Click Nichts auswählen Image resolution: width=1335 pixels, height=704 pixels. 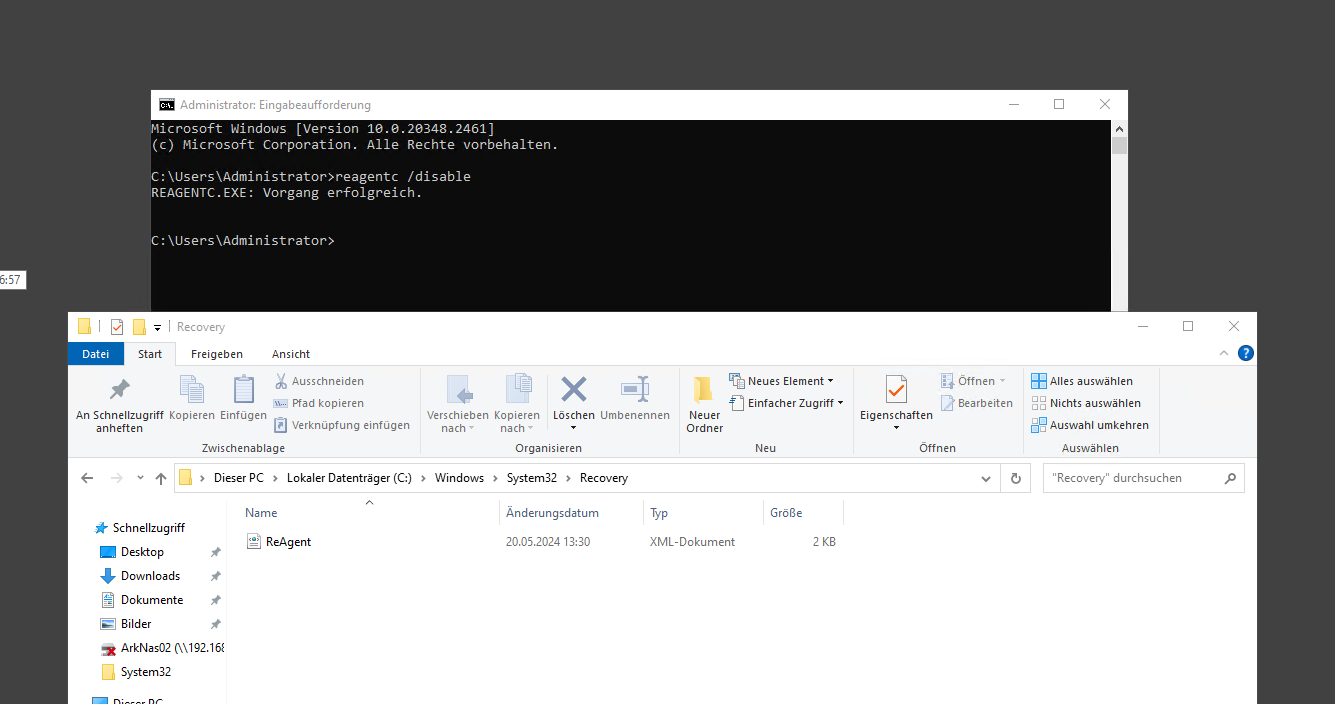pos(1086,403)
